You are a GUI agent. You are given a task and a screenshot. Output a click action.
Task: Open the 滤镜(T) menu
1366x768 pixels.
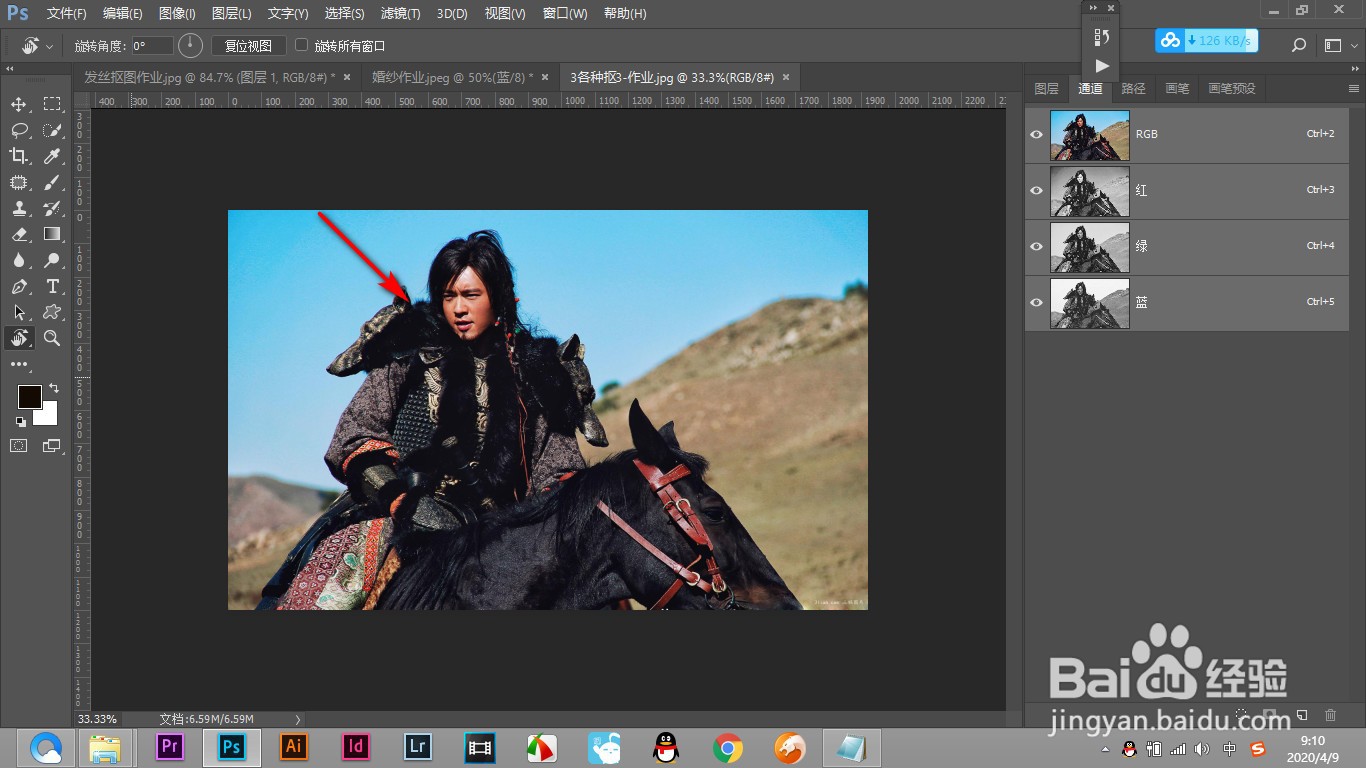pos(401,14)
